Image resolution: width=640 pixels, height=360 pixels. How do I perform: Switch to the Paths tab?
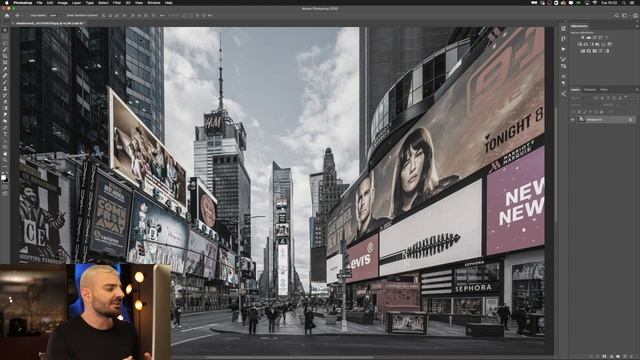pyautogui.click(x=604, y=89)
